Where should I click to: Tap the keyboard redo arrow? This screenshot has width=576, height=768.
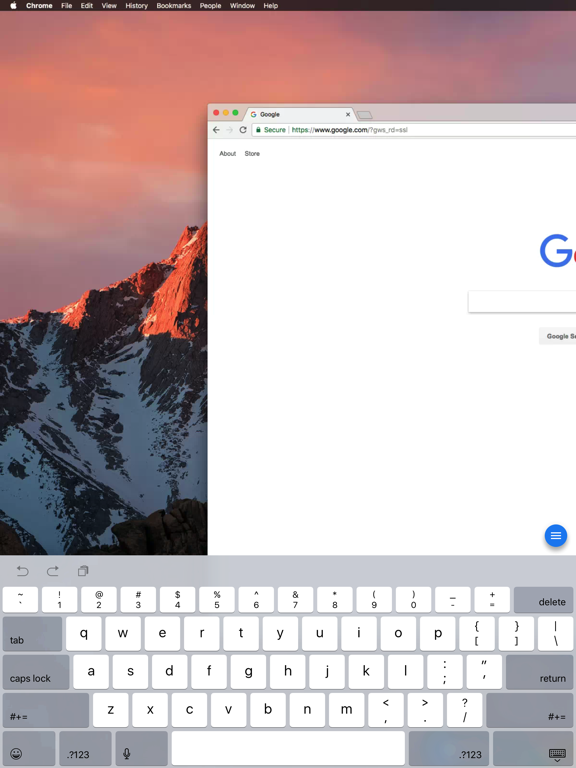52,571
